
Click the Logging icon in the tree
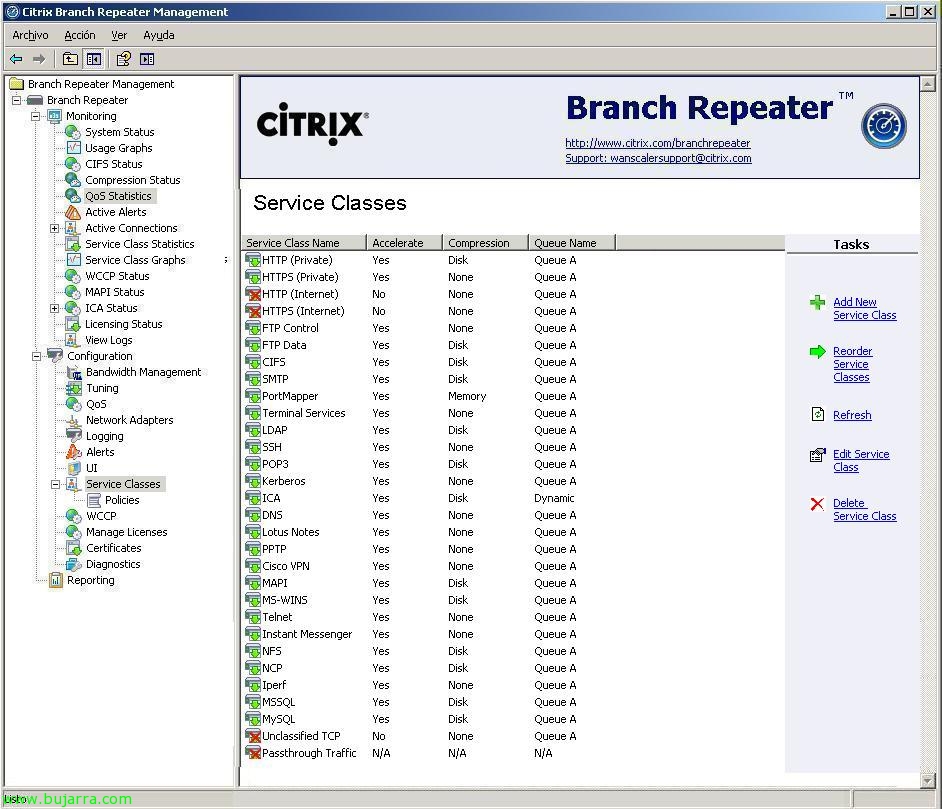(x=74, y=436)
